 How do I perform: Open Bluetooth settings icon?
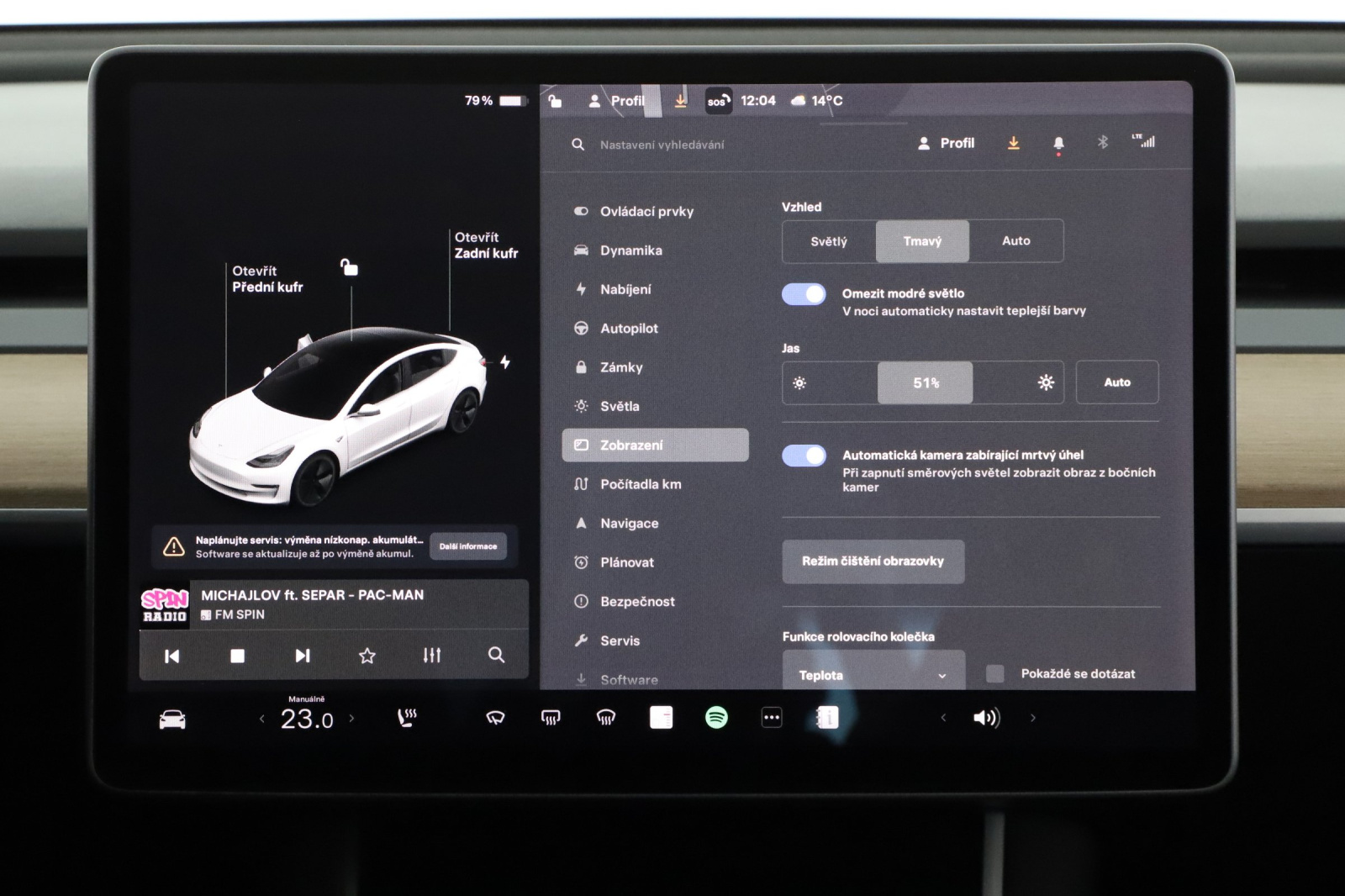coord(1103,142)
